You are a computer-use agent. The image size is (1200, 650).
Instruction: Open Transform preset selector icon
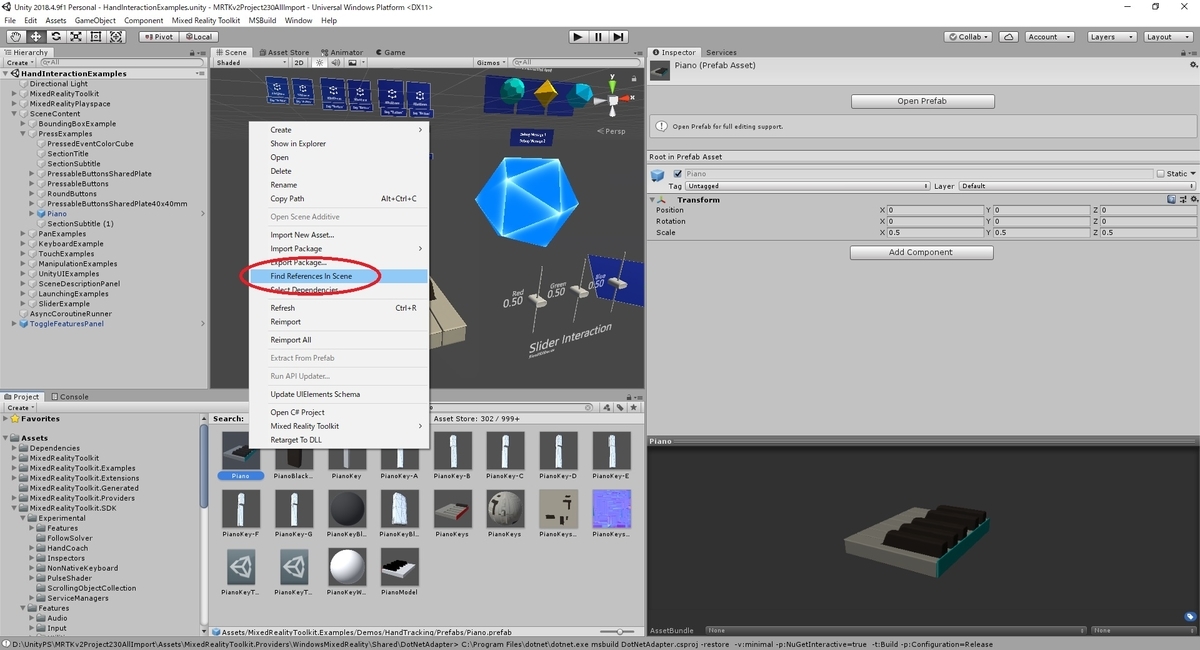(1181, 200)
